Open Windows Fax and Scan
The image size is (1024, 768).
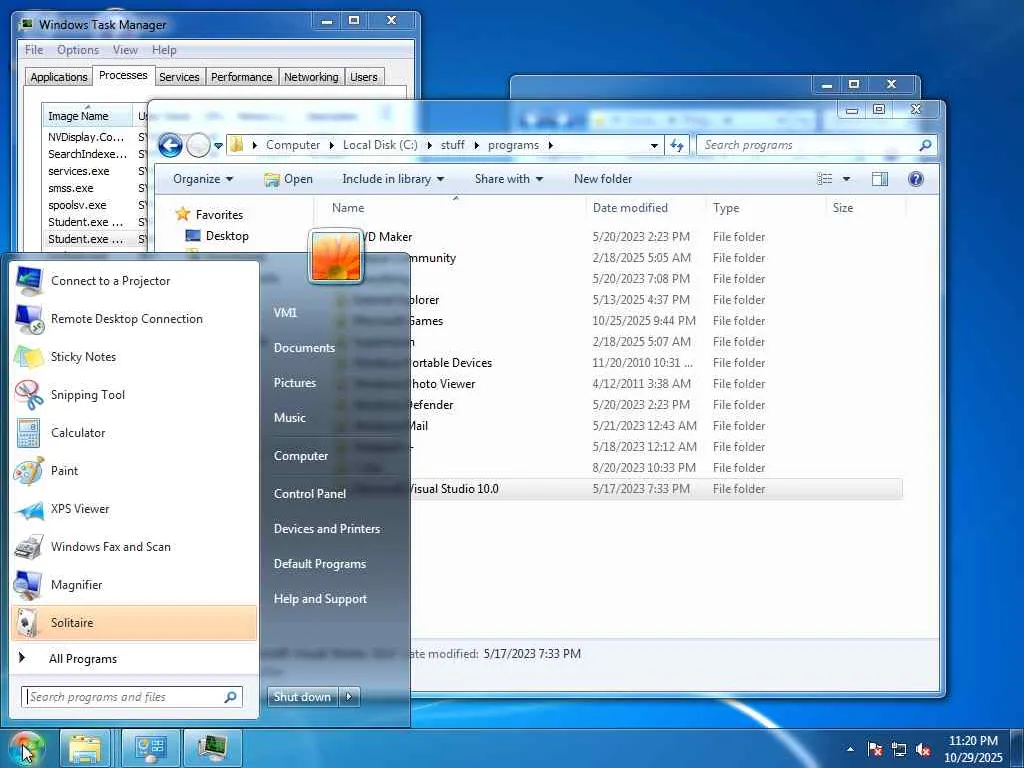pyautogui.click(x=134, y=547)
